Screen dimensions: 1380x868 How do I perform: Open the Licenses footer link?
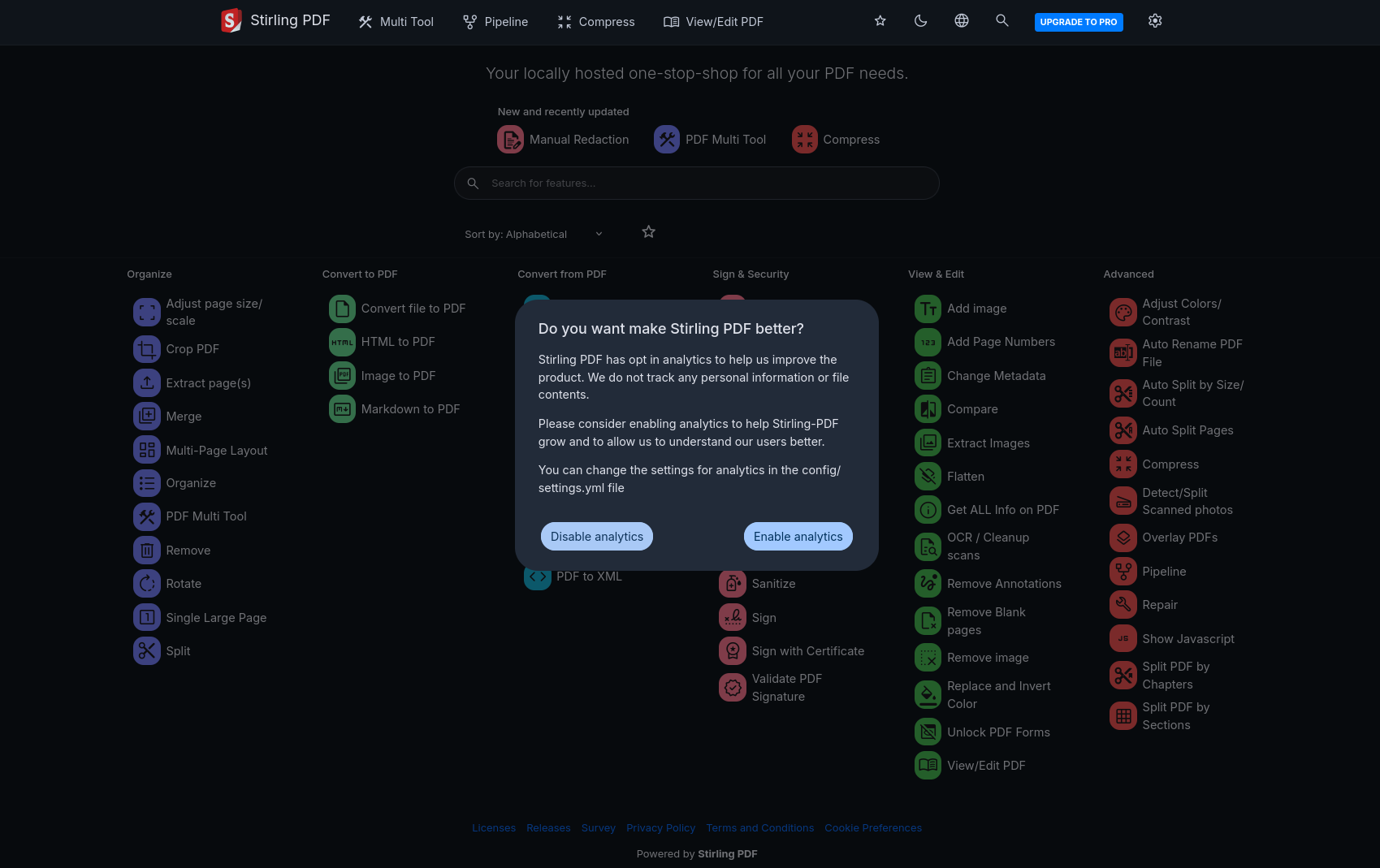(494, 828)
